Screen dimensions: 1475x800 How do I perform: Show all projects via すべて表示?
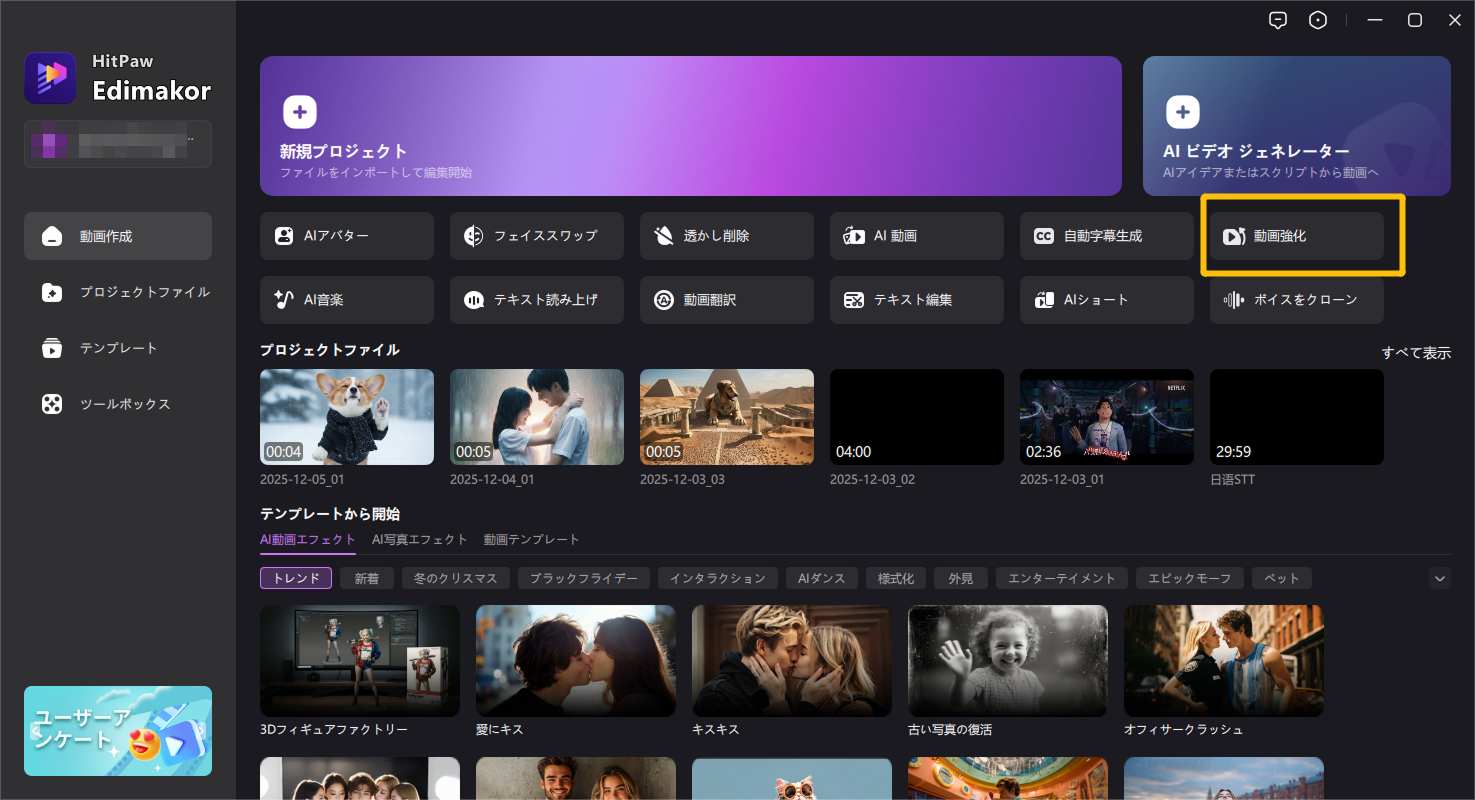[x=1417, y=352]
